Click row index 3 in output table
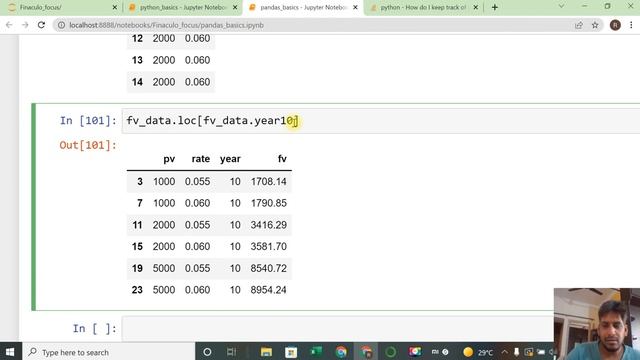Screen dimensions: 640x360 pyautogui.click(x=140, y=182)
